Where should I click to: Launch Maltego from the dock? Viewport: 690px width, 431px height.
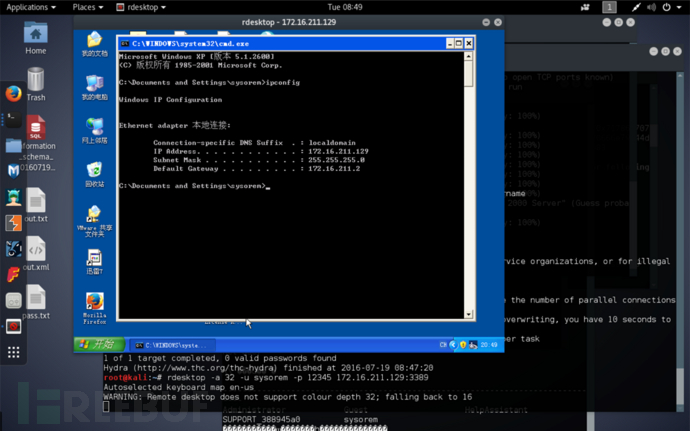point(14,249)
